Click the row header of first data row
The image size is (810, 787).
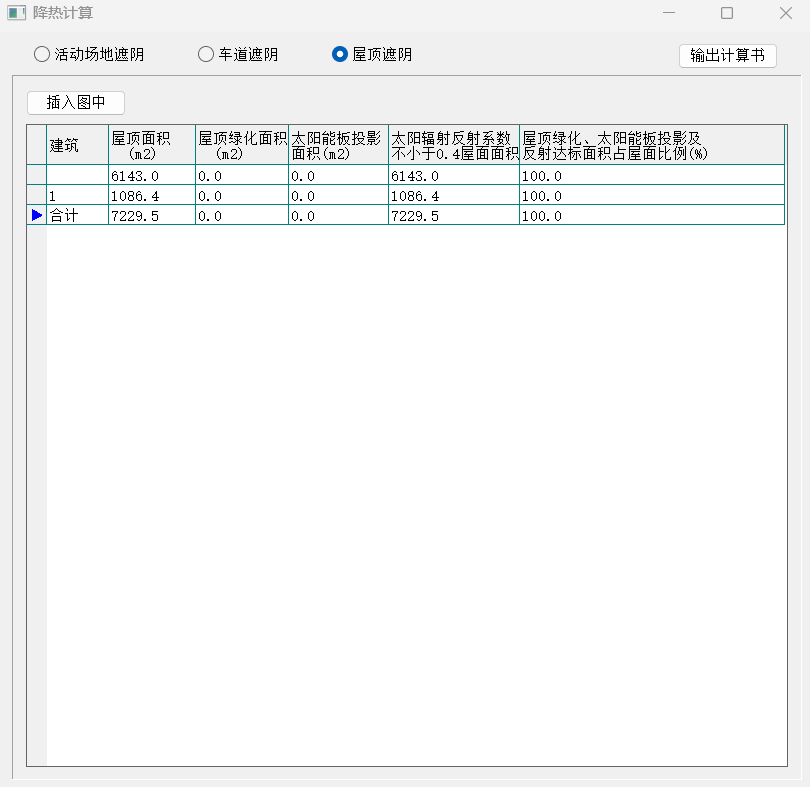(x=37, y=176)
